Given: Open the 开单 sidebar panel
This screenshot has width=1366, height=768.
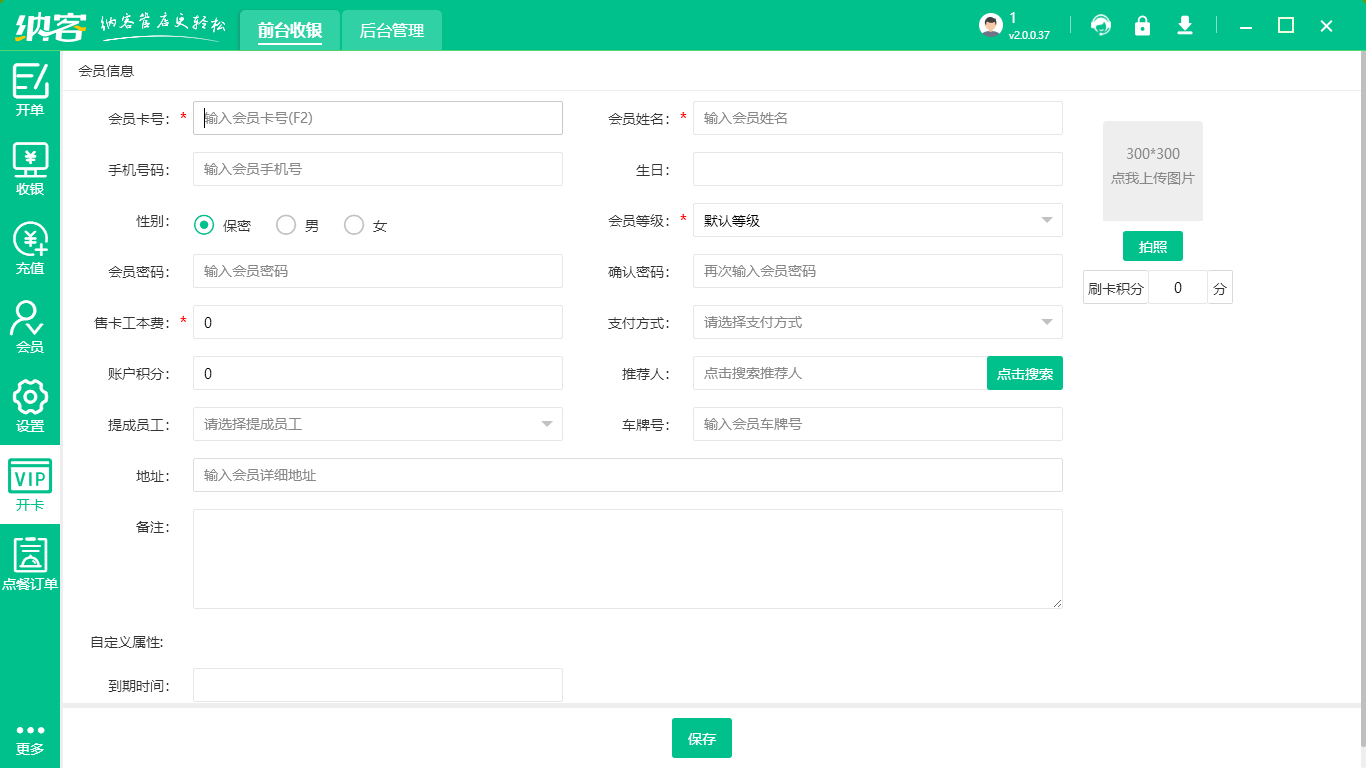Looking at the screenshot, I should pos(30,90).
